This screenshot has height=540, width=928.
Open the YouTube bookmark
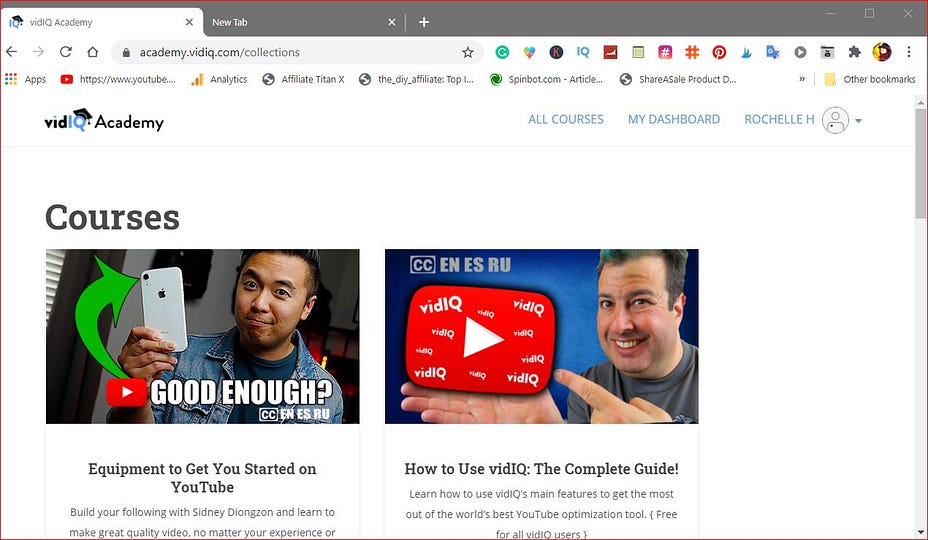[x=118, y=79]
